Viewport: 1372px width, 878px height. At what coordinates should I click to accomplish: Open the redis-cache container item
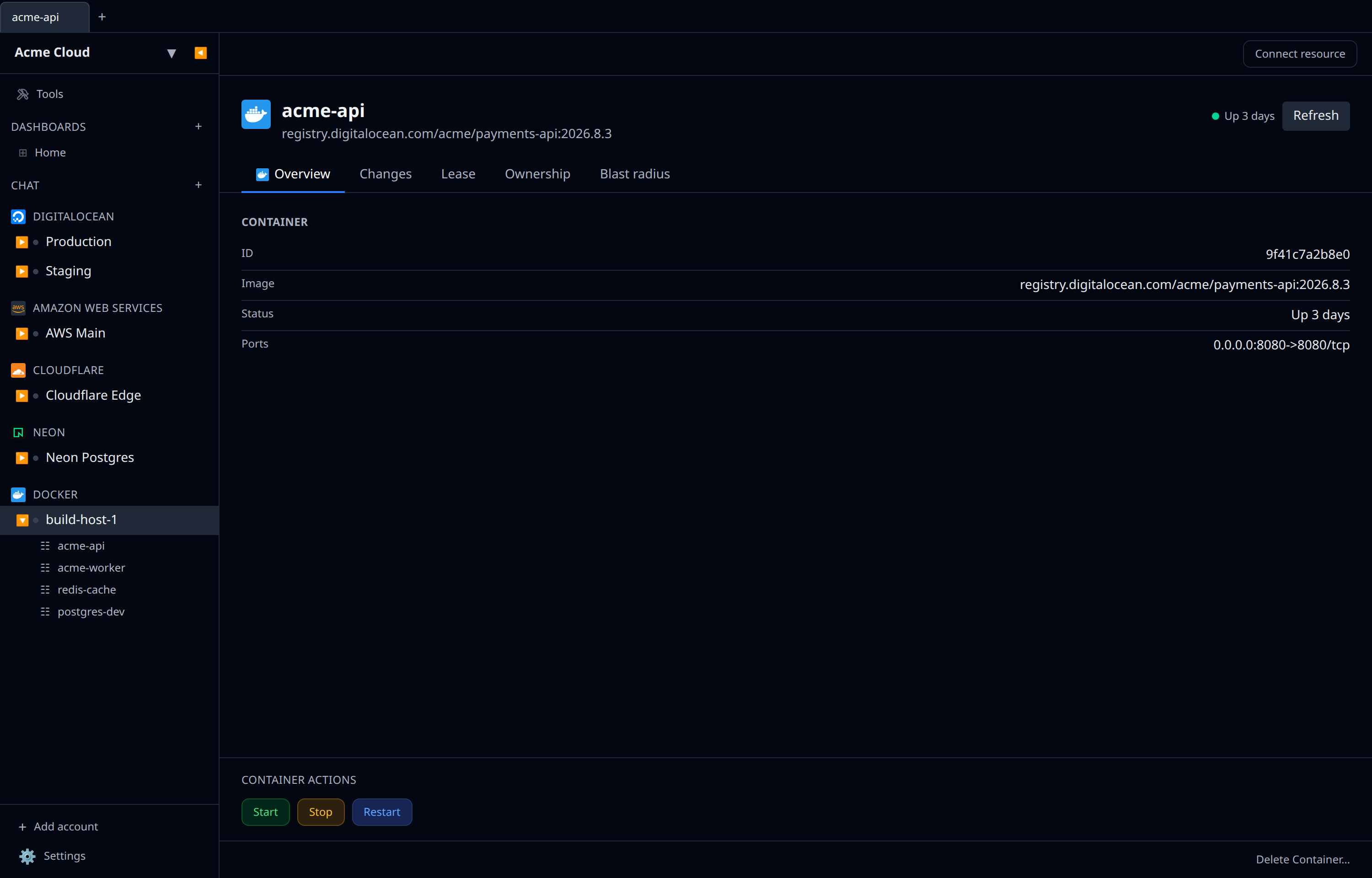coord(86,590)
